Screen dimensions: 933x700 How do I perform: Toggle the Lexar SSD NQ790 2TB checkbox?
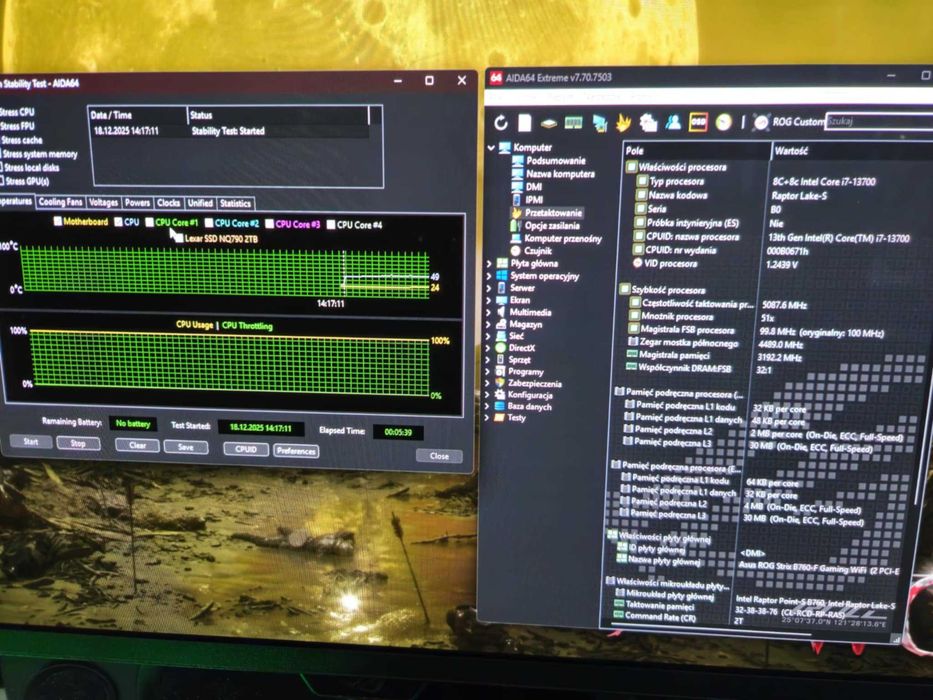click(x=179, y=238)
